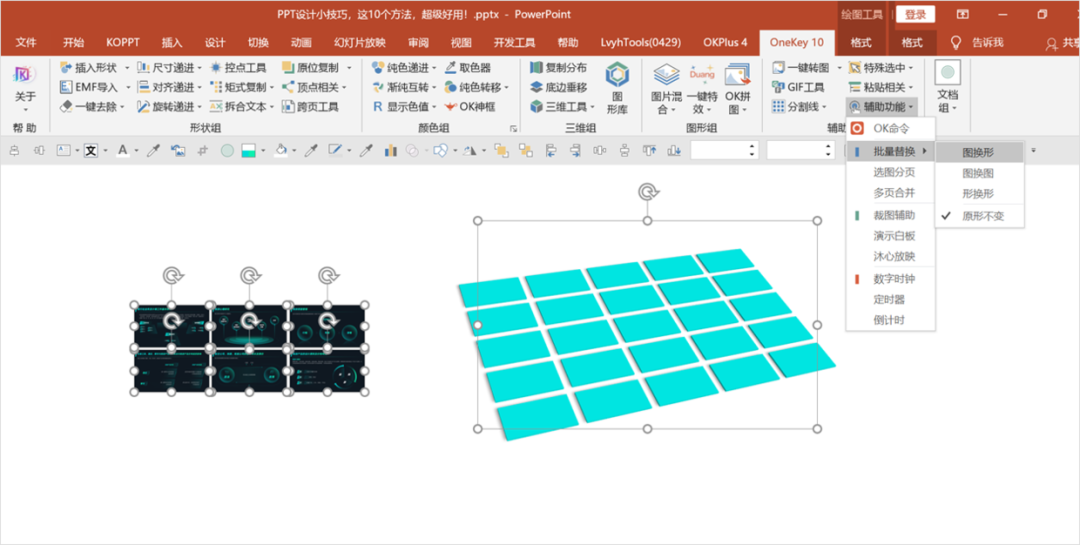The height and width of the screenshot is (545, 1080).
Task: Click the cyan gradient fill swatch
Action: click(x=249, y=150)
